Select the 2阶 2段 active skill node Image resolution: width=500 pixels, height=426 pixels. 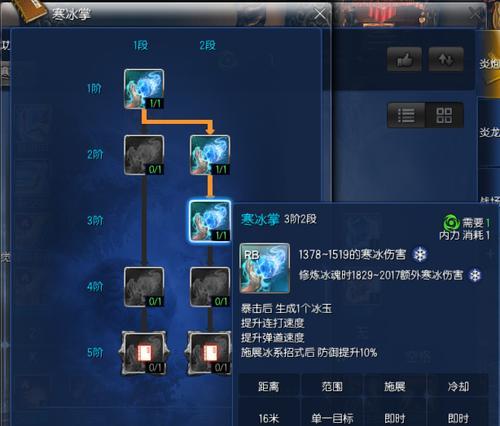coord(210,155)
